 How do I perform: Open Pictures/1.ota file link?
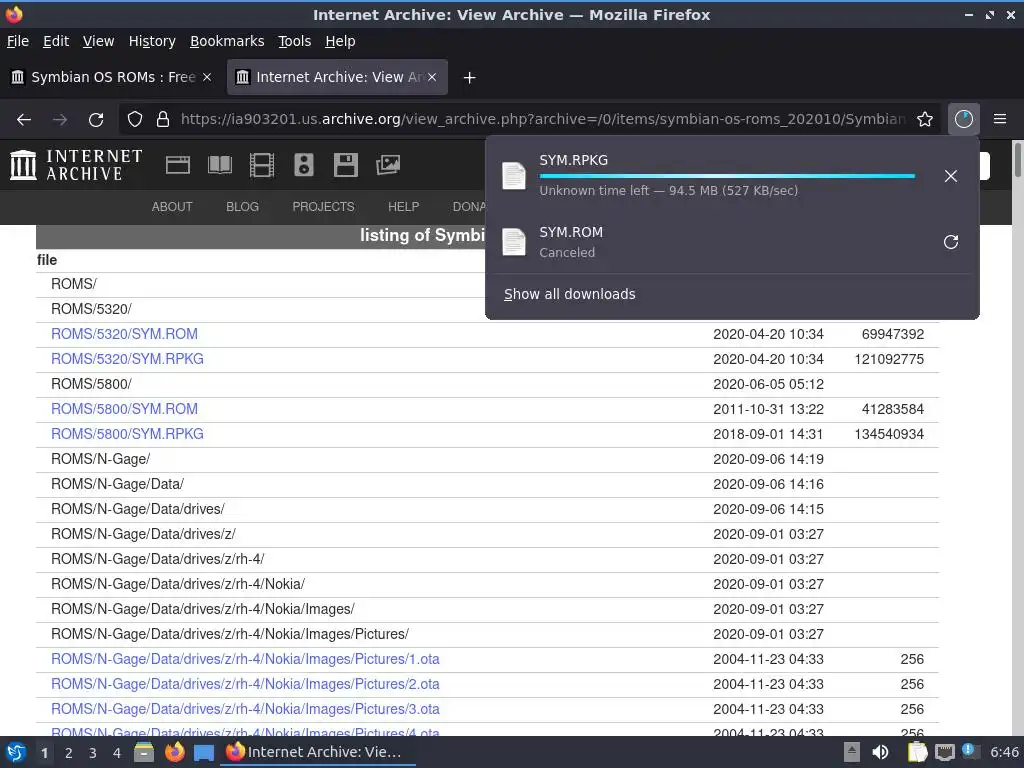(x=245, y=660)
